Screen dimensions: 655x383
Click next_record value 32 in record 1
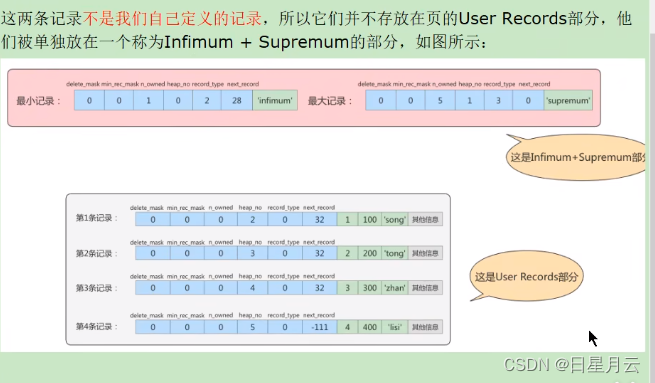pos(320,219)
